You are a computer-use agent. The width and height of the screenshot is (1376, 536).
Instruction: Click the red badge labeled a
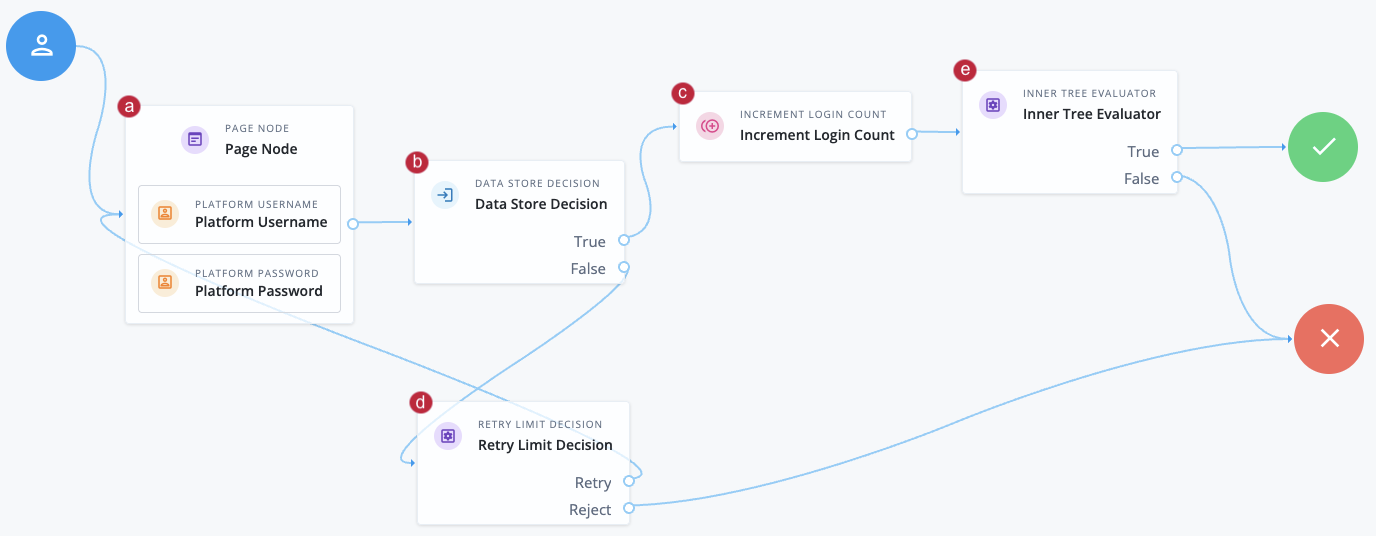129,105
